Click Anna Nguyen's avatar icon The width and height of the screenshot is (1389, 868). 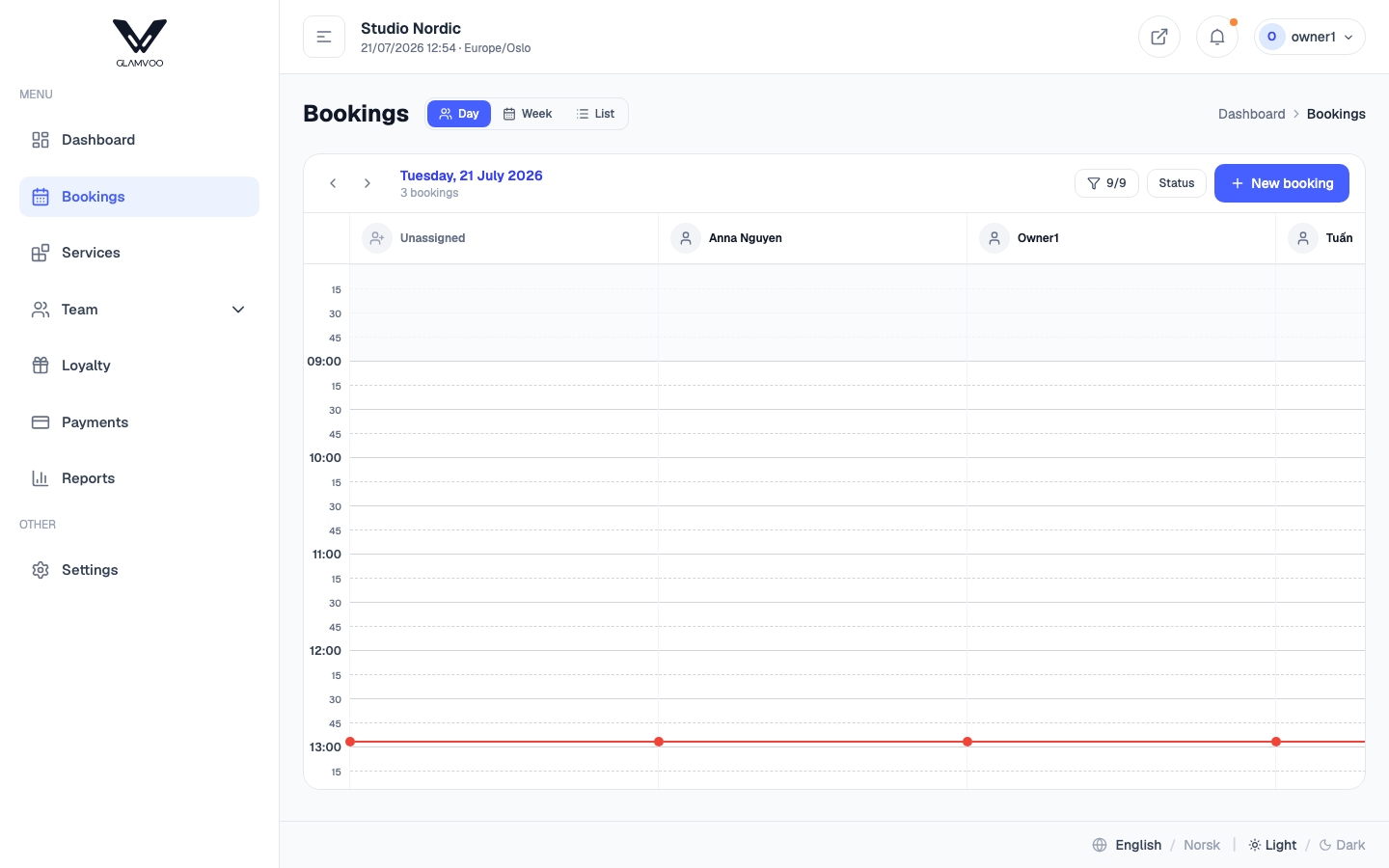686,238
